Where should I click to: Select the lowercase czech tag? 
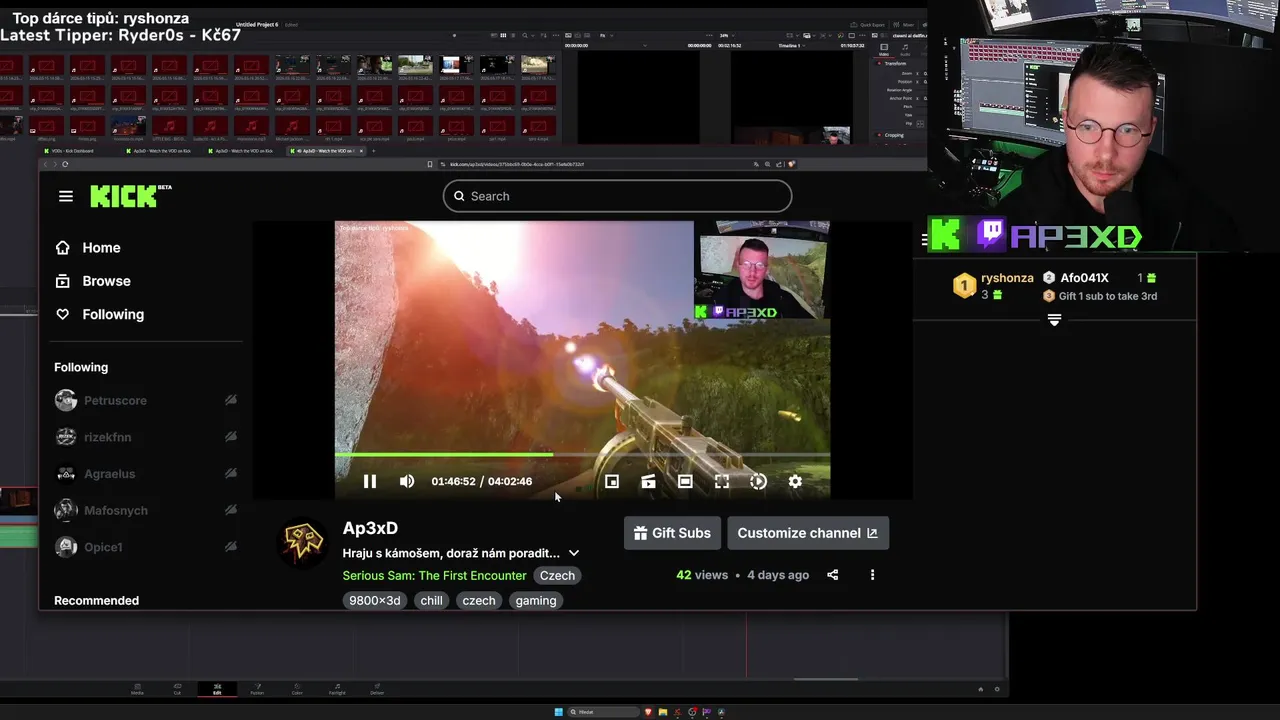479,601
